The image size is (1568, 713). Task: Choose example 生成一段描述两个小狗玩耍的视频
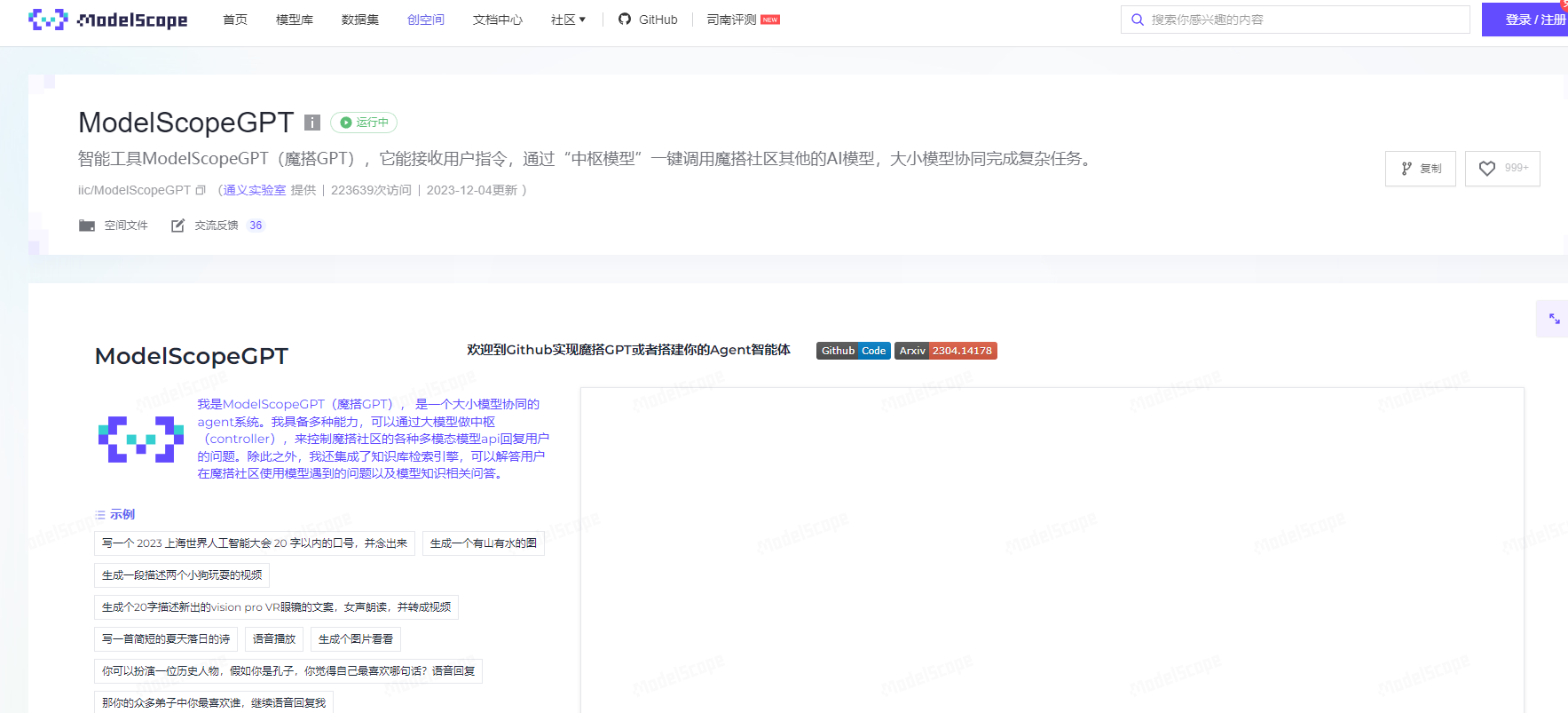pos(182,575)
